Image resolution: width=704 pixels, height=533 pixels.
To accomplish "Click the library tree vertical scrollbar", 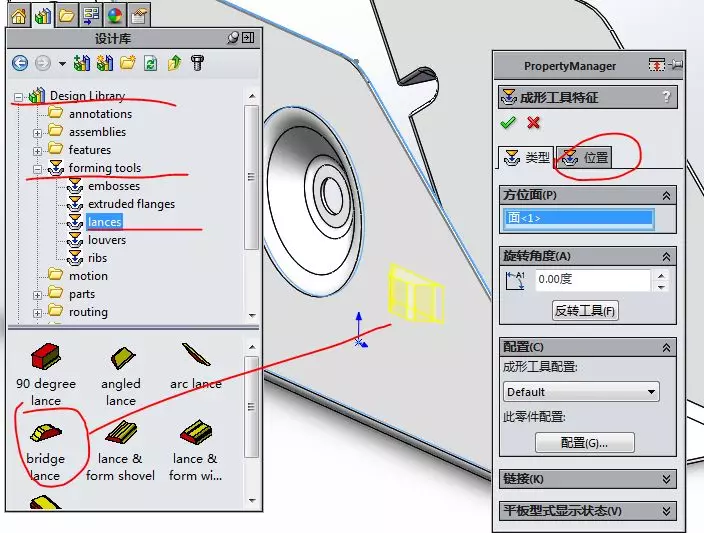I will pos(251,177).
